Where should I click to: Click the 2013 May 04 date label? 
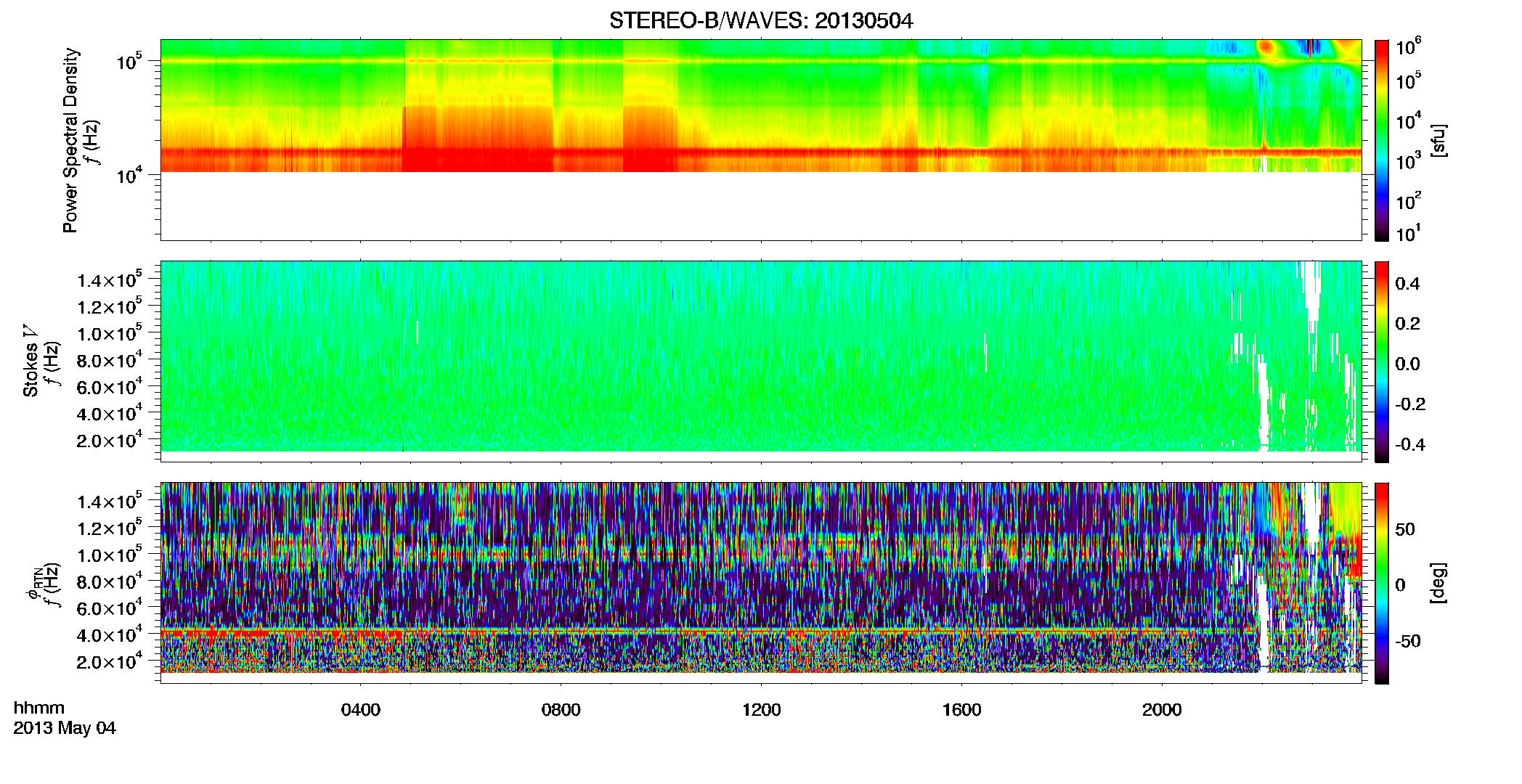coord(65,728)
